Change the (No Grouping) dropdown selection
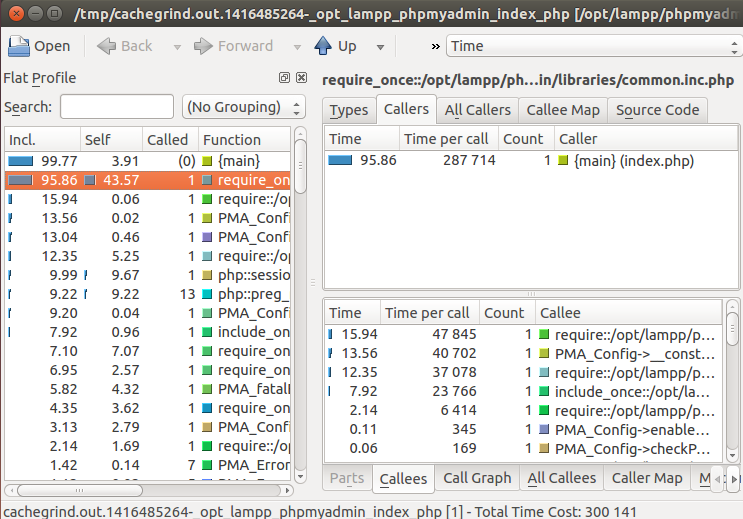743x519 pixels. click(244, 107)
